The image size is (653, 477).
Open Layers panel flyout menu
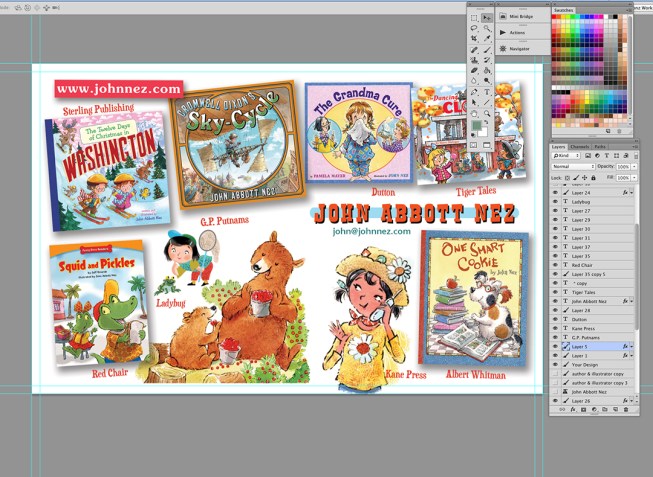[635, 147]
